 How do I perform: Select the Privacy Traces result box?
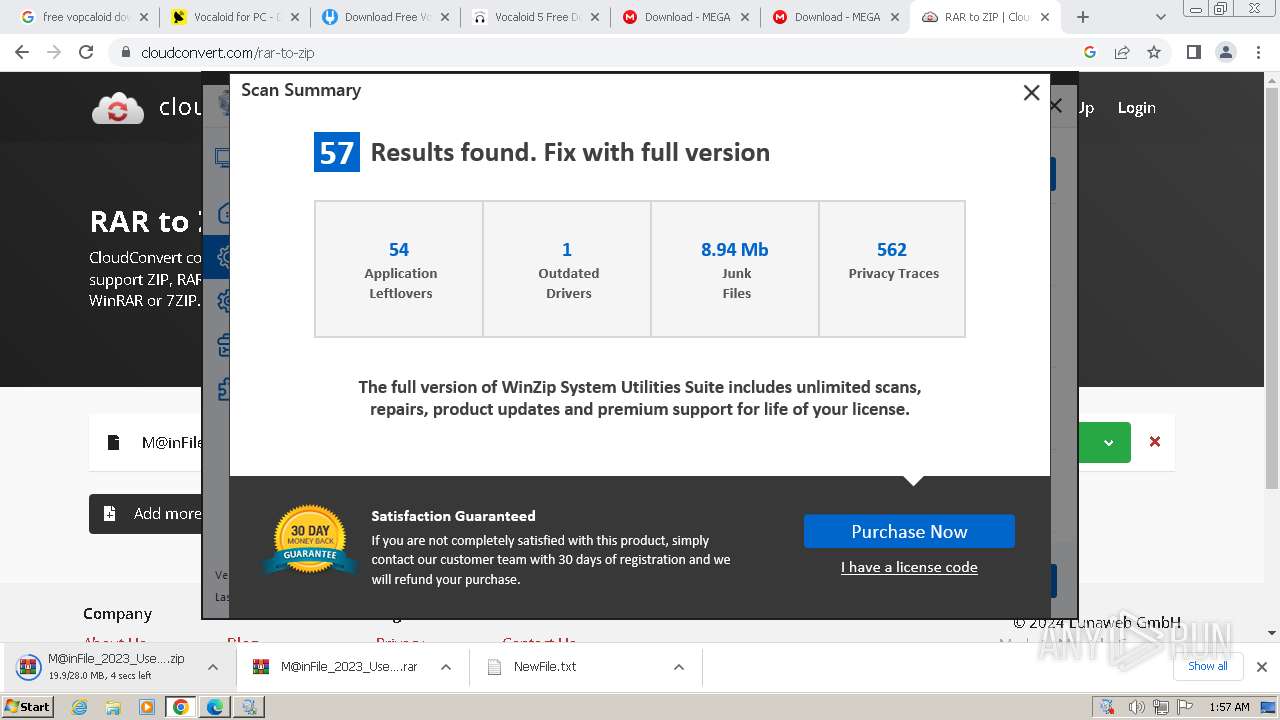pyautogui.click(x=892, y=269)
